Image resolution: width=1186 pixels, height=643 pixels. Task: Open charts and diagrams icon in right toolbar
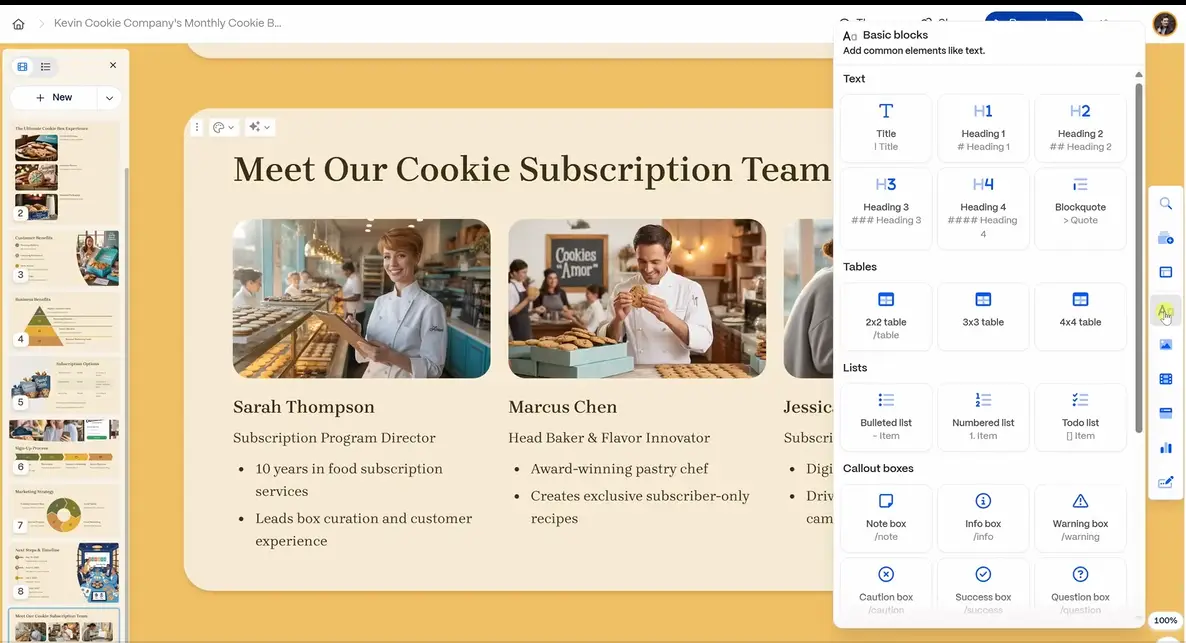click(1166, 448)
